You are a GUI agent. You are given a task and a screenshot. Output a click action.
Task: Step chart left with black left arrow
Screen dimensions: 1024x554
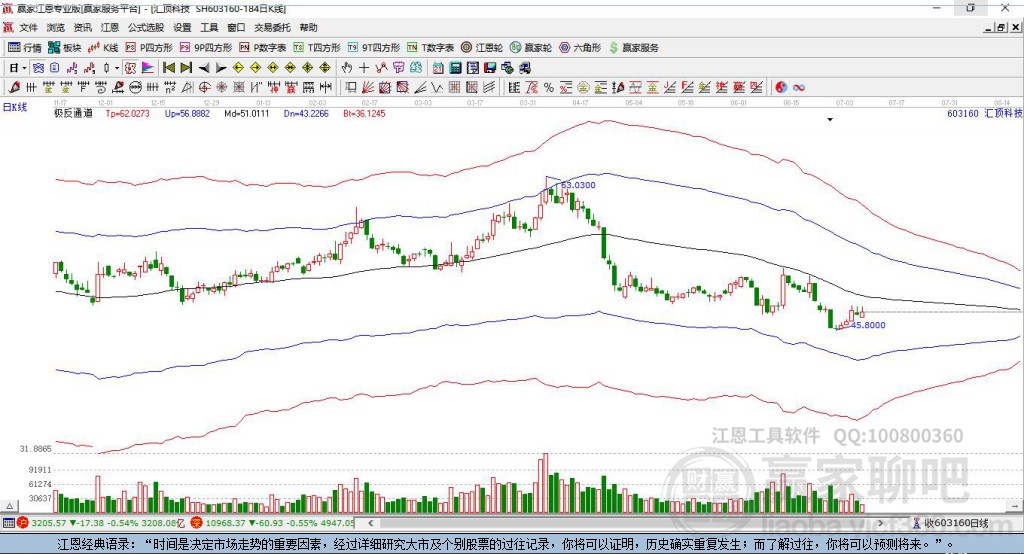pos(204,68)
